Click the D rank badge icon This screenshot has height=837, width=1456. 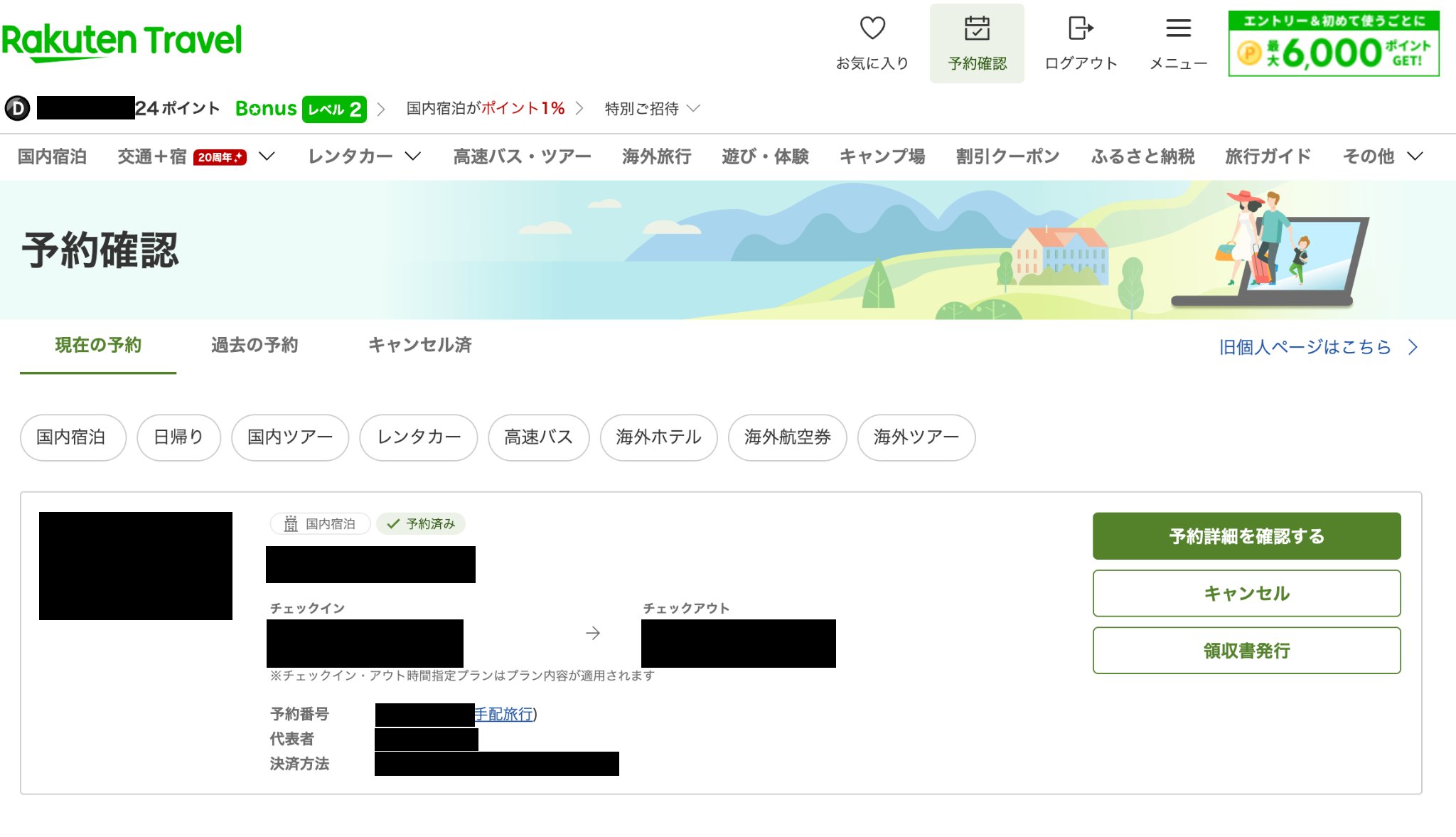[x=17, y=108]
